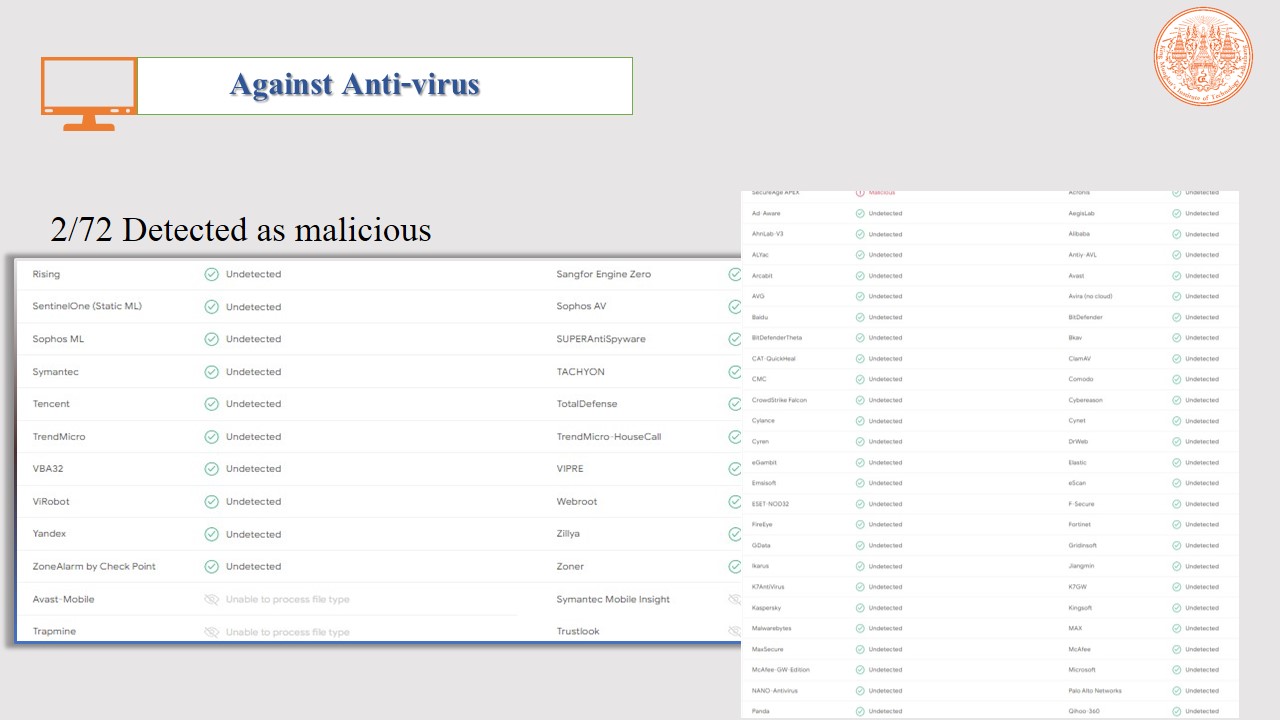The width and height of the screenshot is (1280, 720).
Task: Click the orange computer monitor icon
Action: click(89, 92)
